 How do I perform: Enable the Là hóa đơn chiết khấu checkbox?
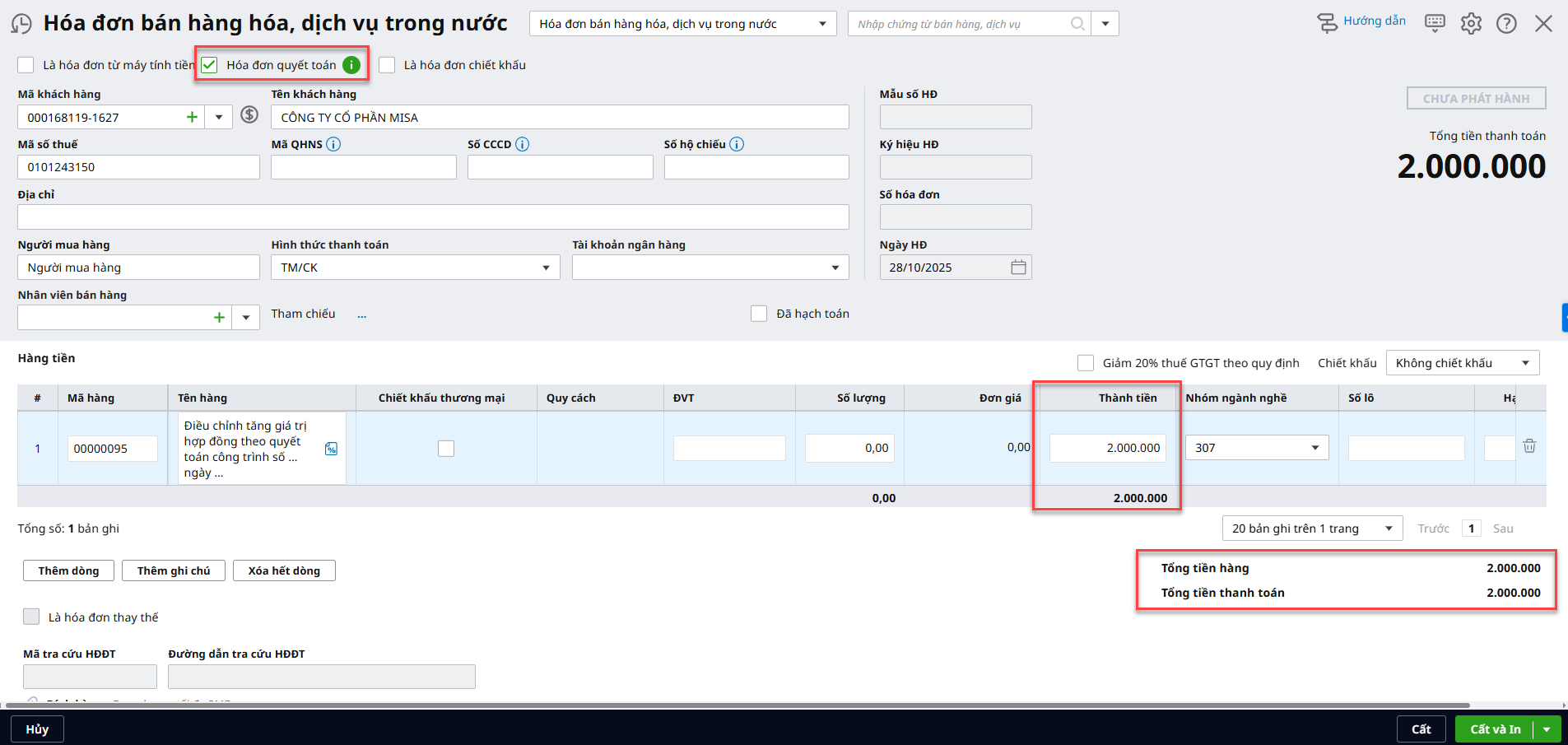tap(387, 65)
